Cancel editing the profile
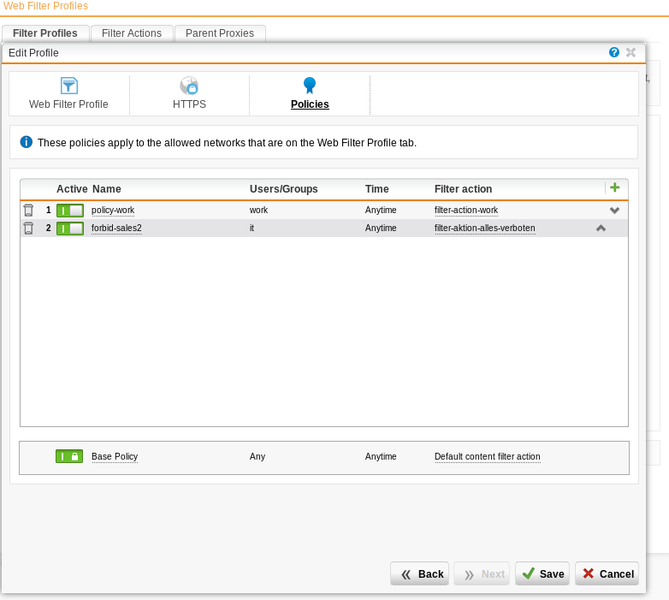The height and width of the screenshot is (600, 669). click(607, 574)
